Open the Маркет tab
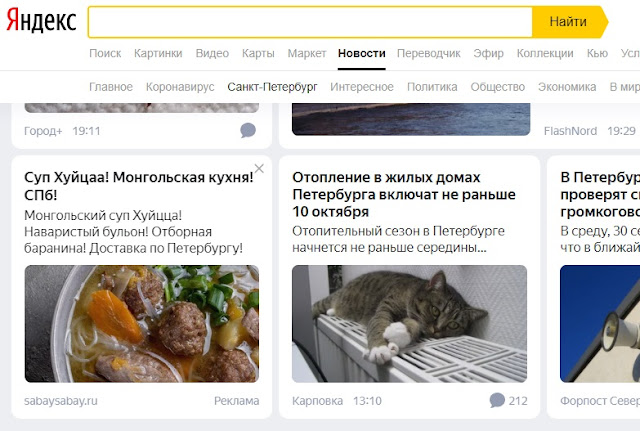 pos(307,53)
